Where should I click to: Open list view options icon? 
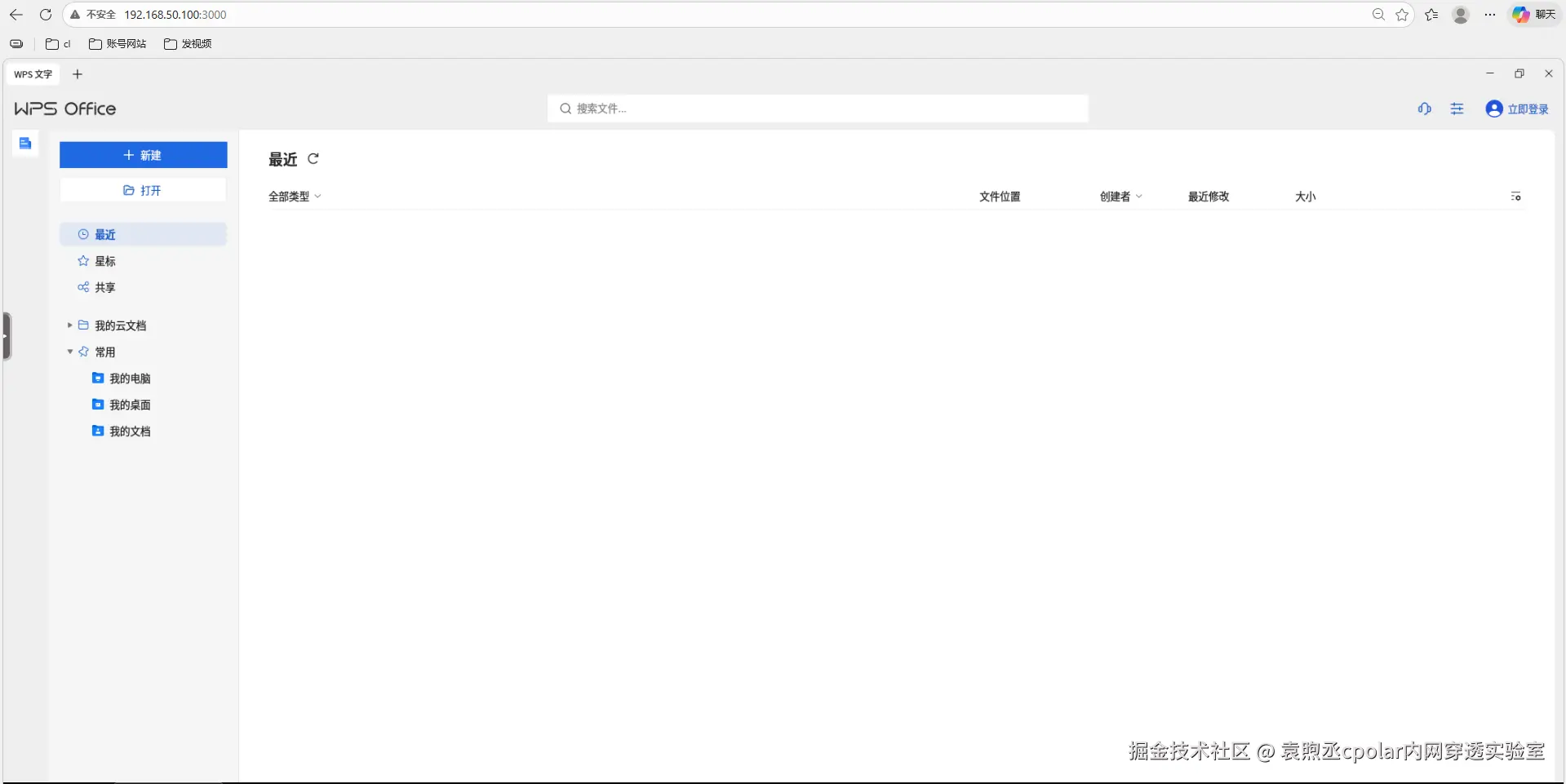1516,197
